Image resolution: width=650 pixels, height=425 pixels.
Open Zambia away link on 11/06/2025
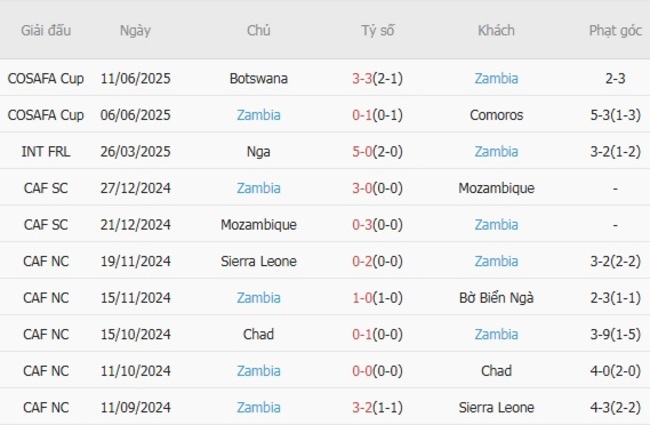(x=496, y=78)
